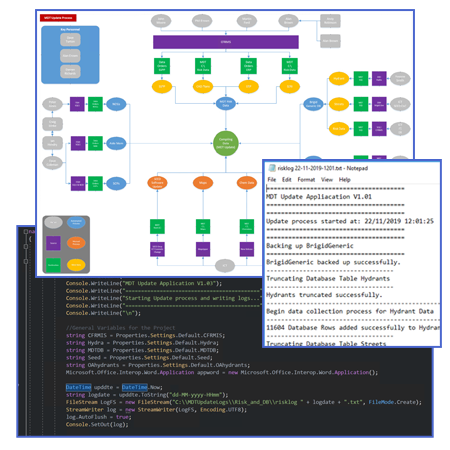The image size is (450, 450).
Task: Click 'Backing up BrigidGeneric' line in Notepad
Action: click(x=310, y=246)
